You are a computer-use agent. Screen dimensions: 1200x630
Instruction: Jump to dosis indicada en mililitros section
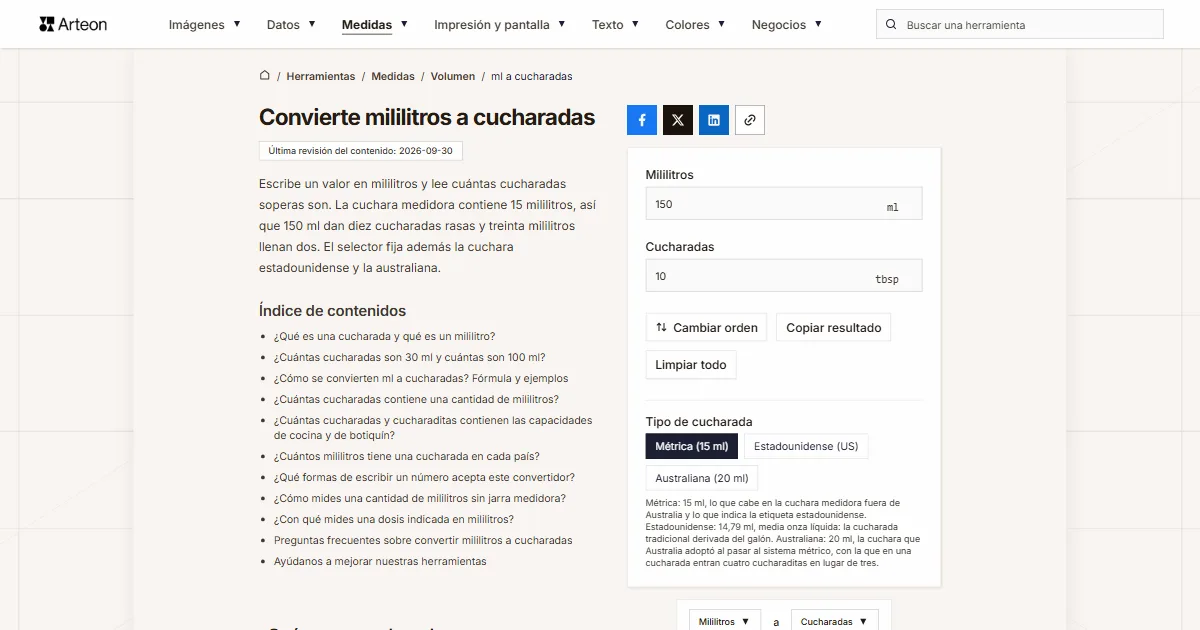tap(394, 519)
